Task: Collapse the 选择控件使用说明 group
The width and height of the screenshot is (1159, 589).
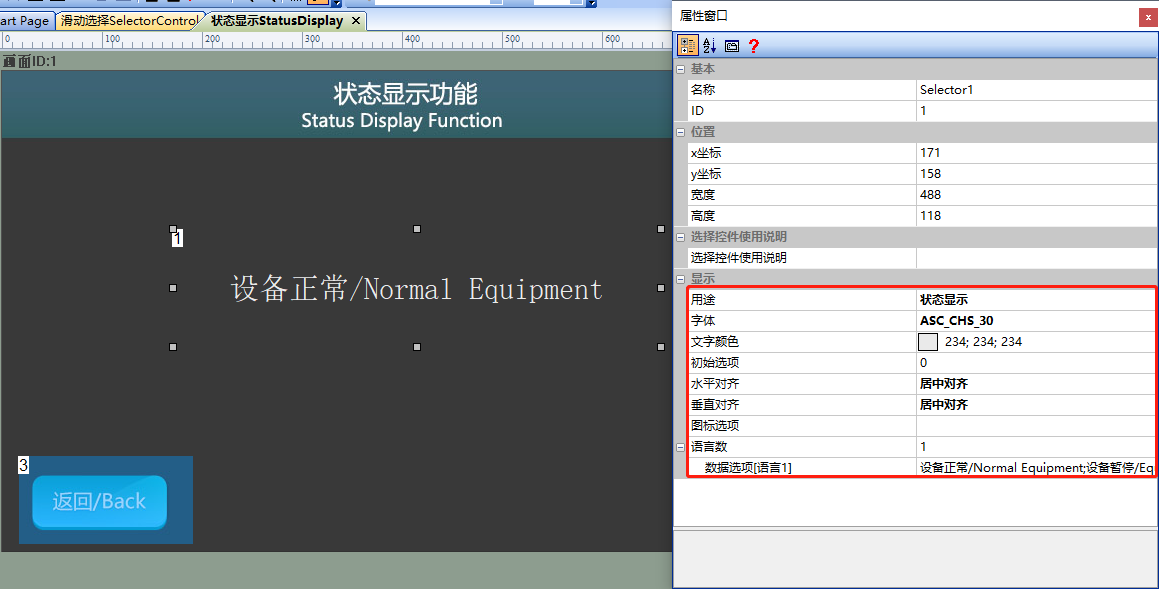Action: (681, 237)
